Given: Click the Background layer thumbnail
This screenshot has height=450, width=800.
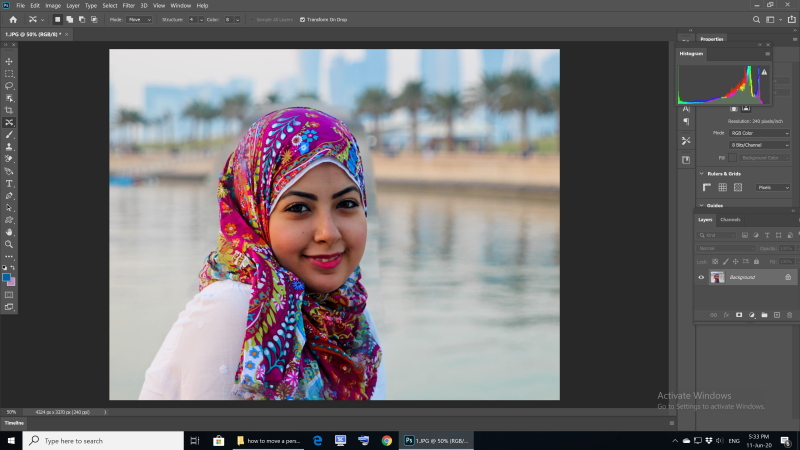Looking at the screenshot, I should pyautogui.click(x=717, y=278).
